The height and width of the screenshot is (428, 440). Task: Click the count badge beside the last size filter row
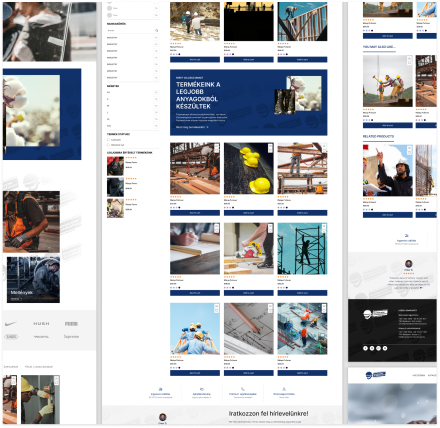[x=156, y=126]
